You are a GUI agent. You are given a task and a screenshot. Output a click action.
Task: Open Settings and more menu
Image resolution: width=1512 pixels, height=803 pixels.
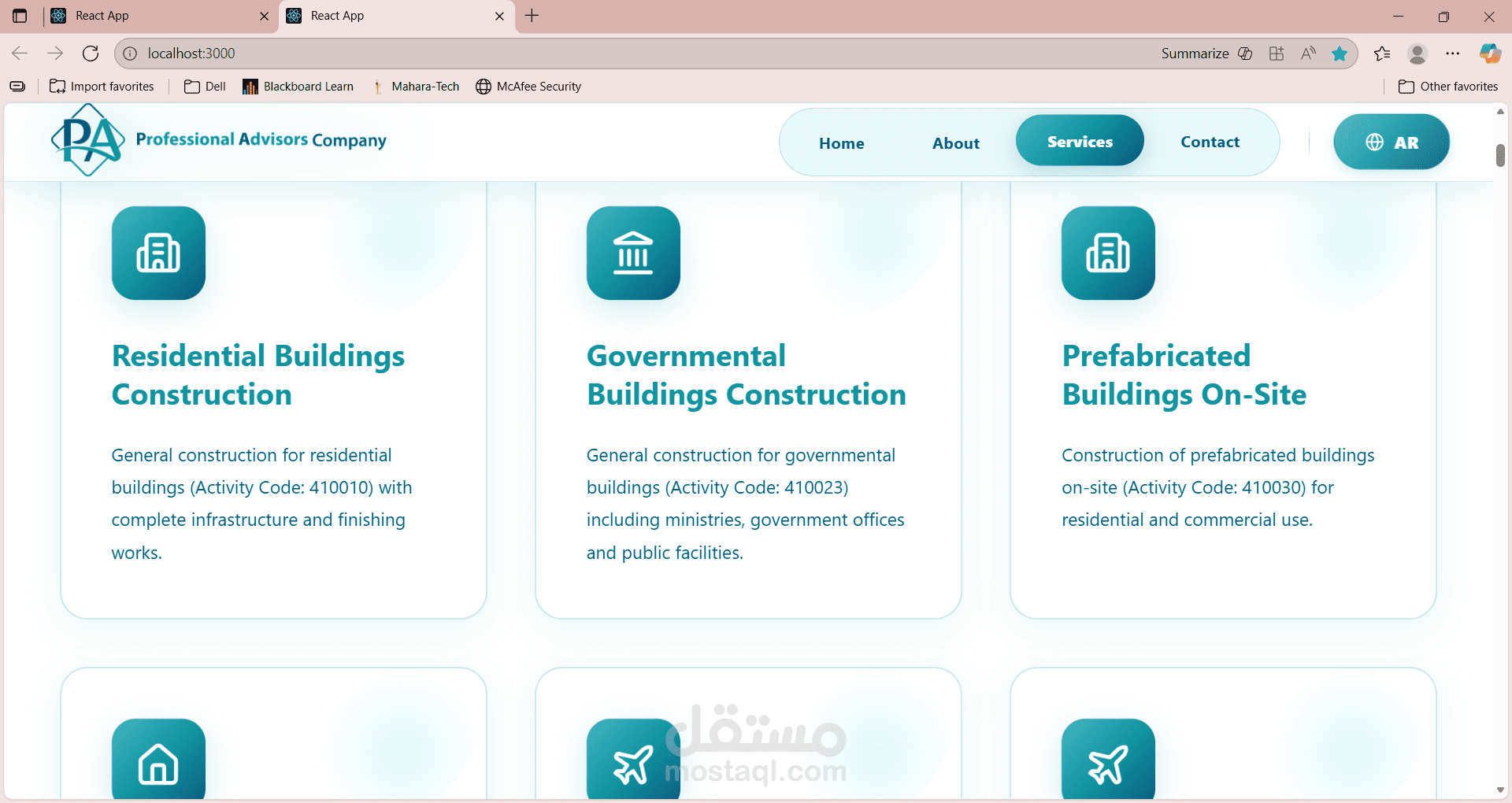[x=1453, y=54]
